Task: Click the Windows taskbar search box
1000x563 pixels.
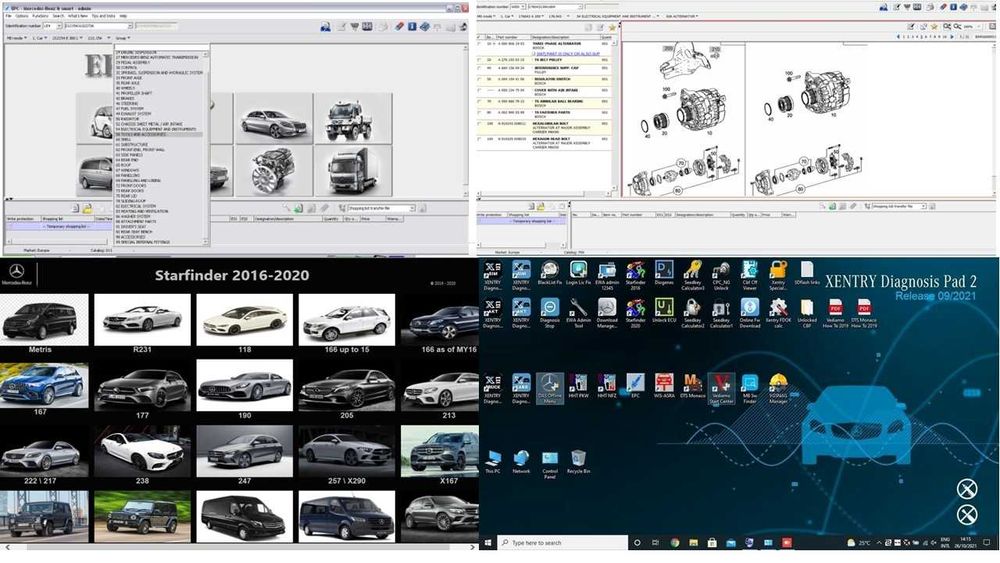Action: click(x=561, y=543)
